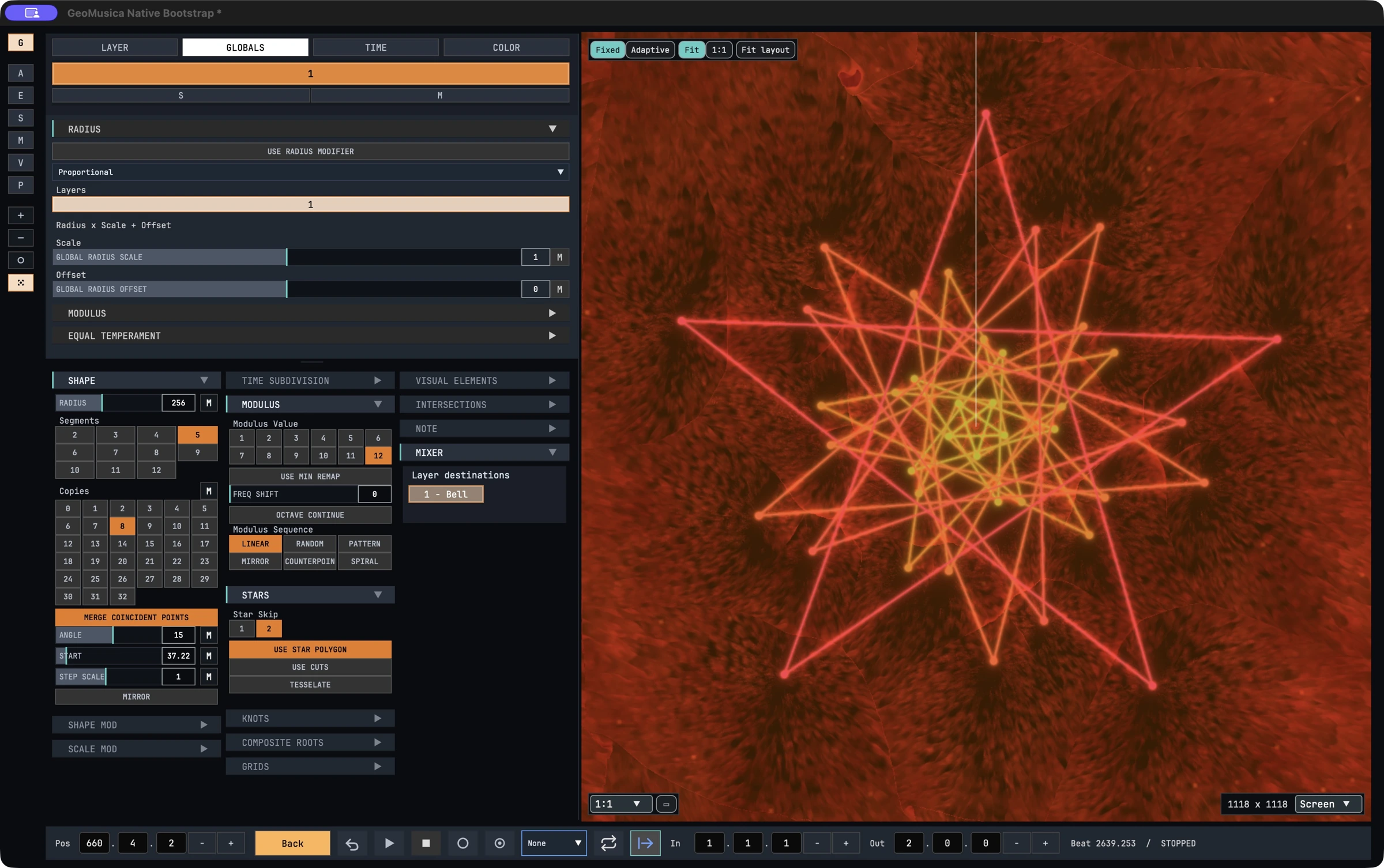Click the purple window-mode icon in title bar
Viewport: 1384px width, 868px height.
pos(32,13)
